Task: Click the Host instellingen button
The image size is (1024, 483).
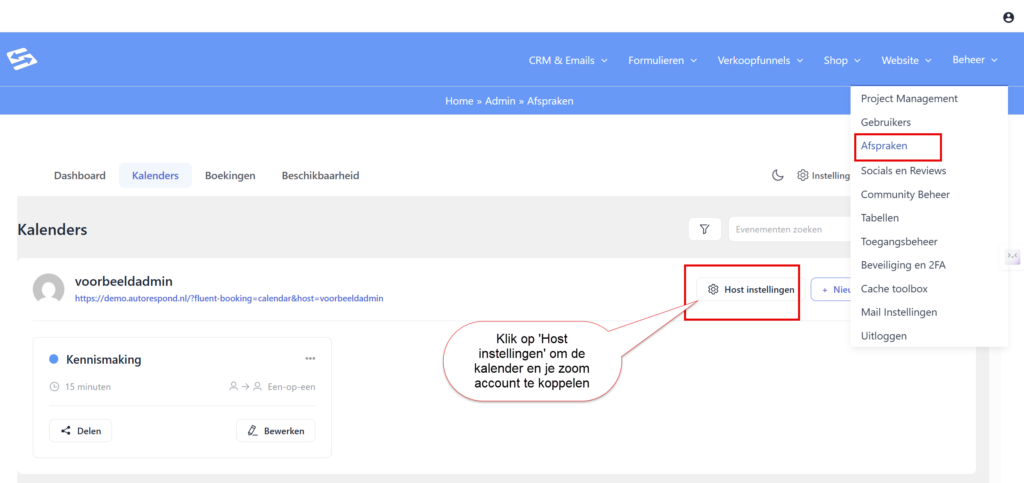Action: click(x=751, y=290)
